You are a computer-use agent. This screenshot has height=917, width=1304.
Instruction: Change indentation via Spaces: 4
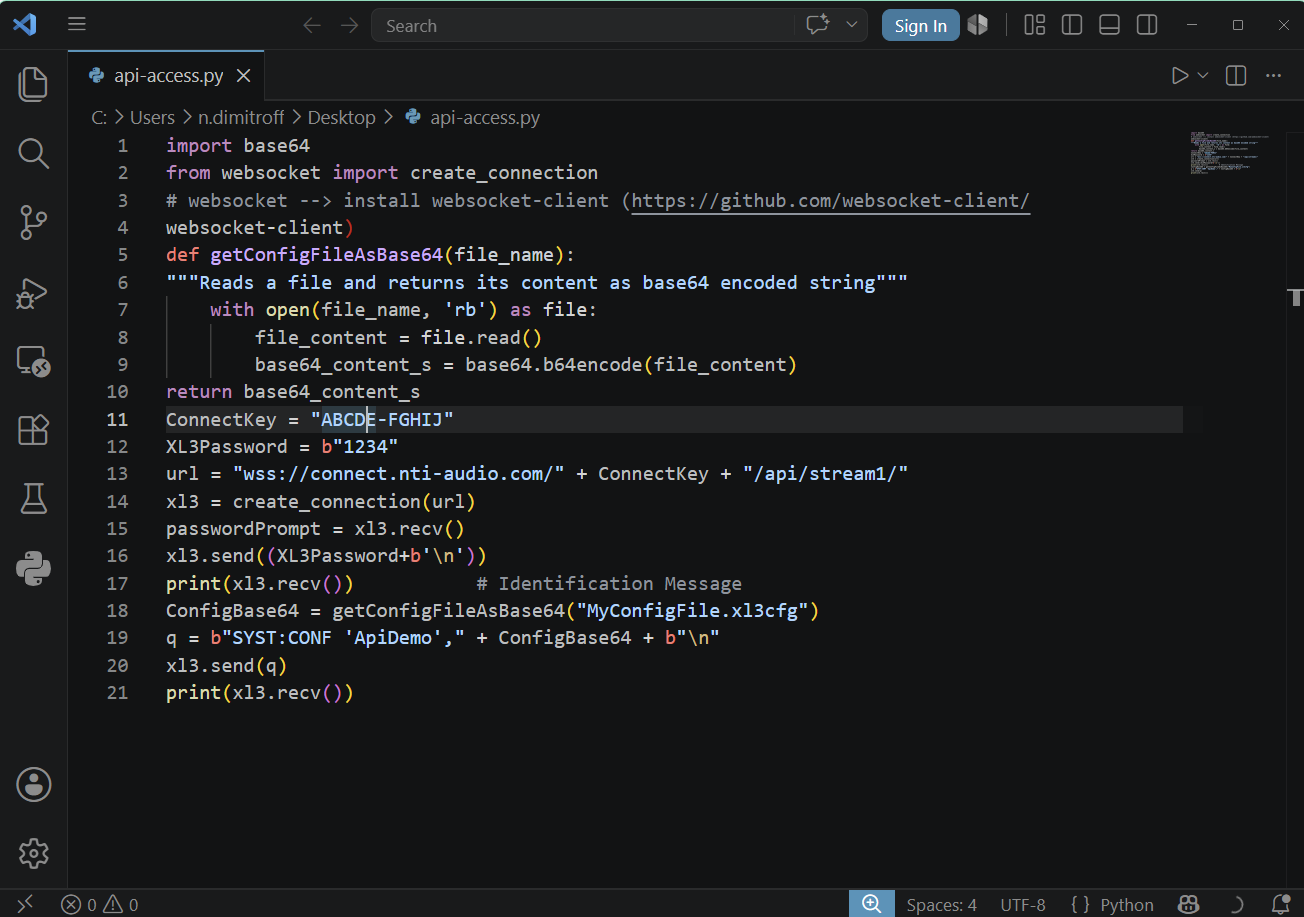941,904
